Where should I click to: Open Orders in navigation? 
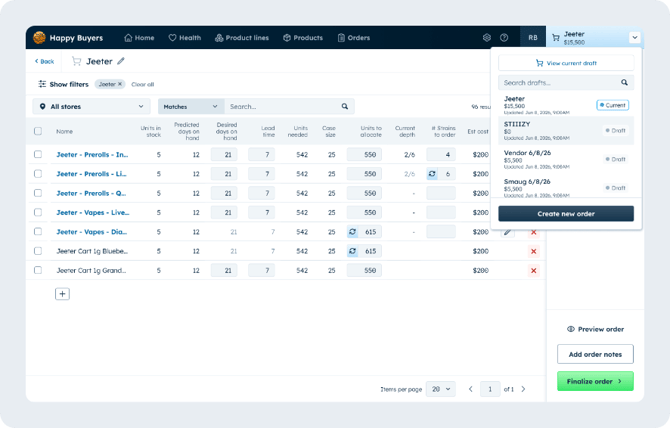click(x=354, y=38)
